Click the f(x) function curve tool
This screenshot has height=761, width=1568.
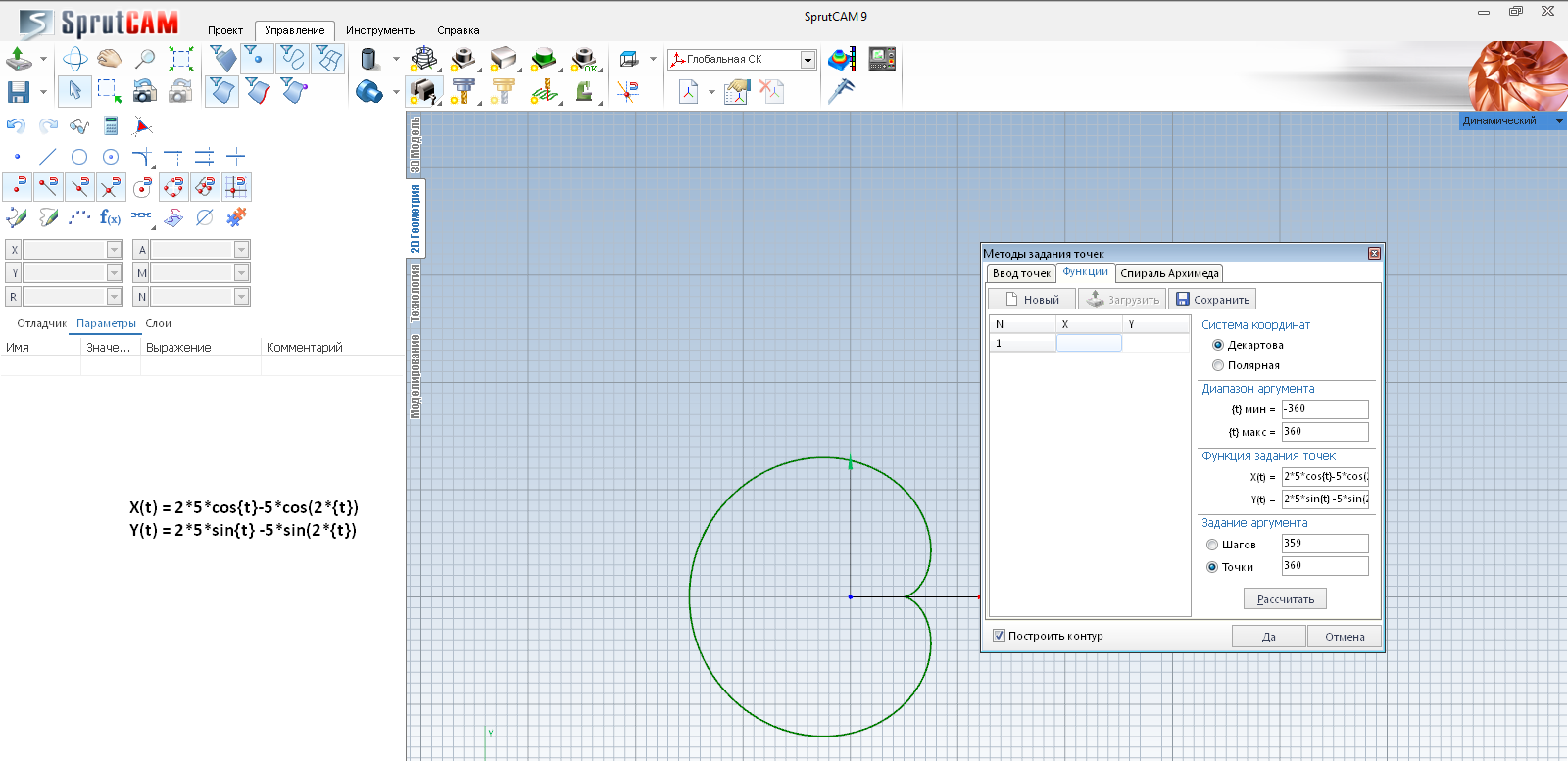pos(110,217)
